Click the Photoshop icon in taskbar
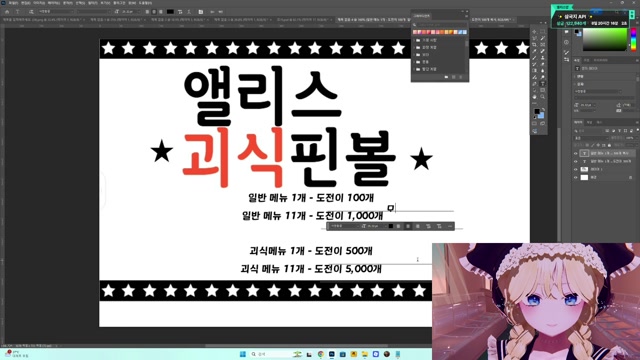The width and height of the screenshot is (640, 360). 331,354
